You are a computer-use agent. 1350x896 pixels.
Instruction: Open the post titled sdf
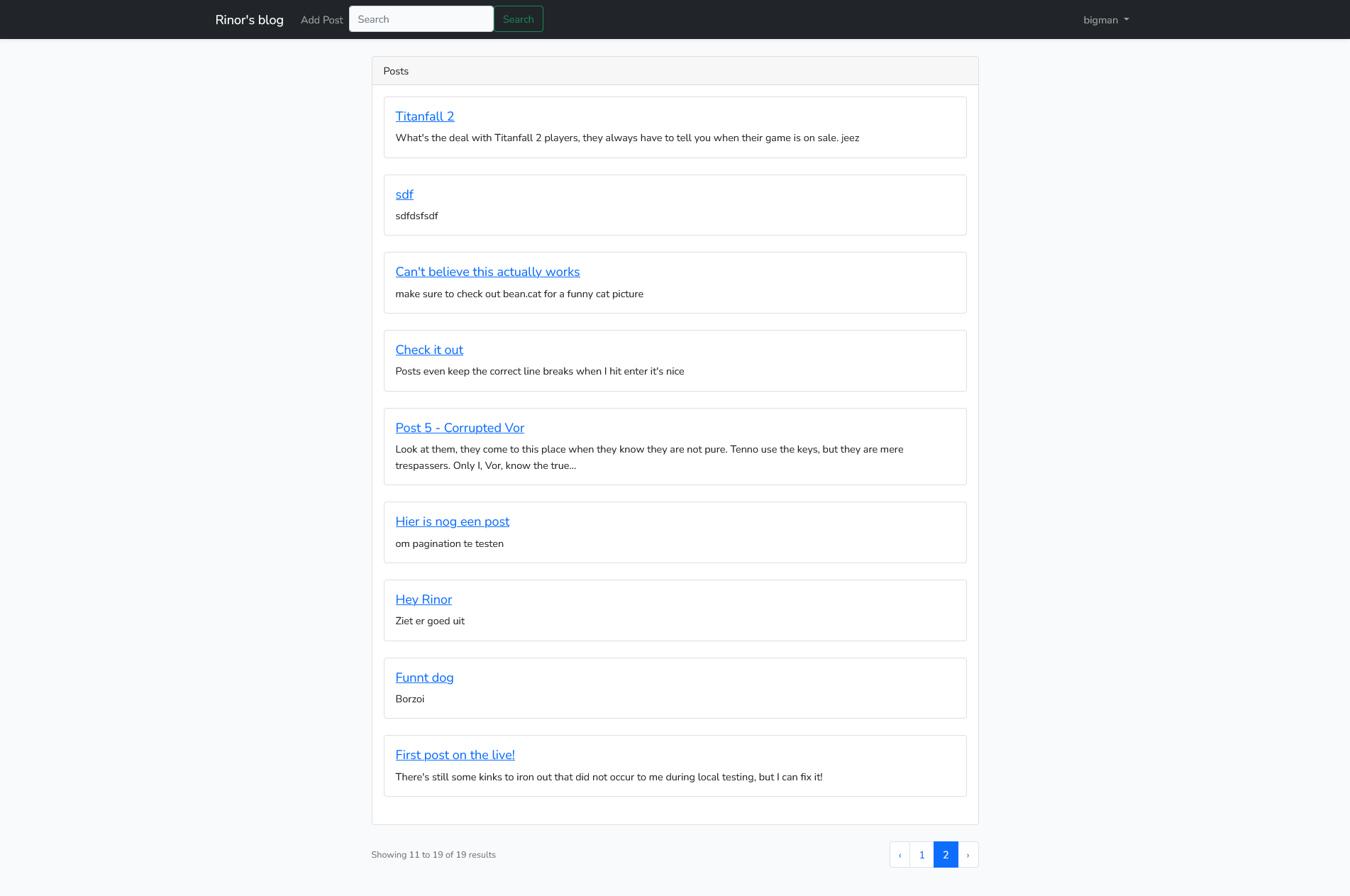tap(404, 194)
